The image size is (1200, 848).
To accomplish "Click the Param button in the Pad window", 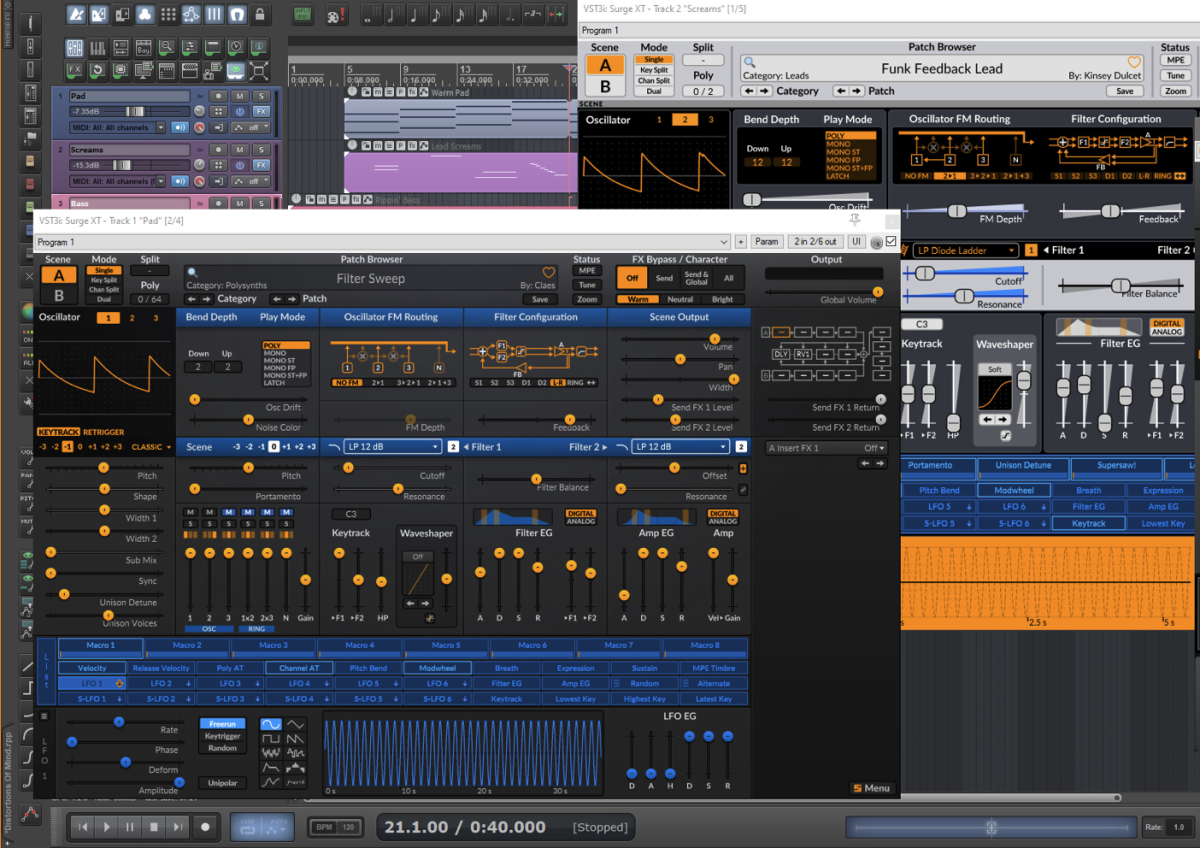I will tap(766, 241).
